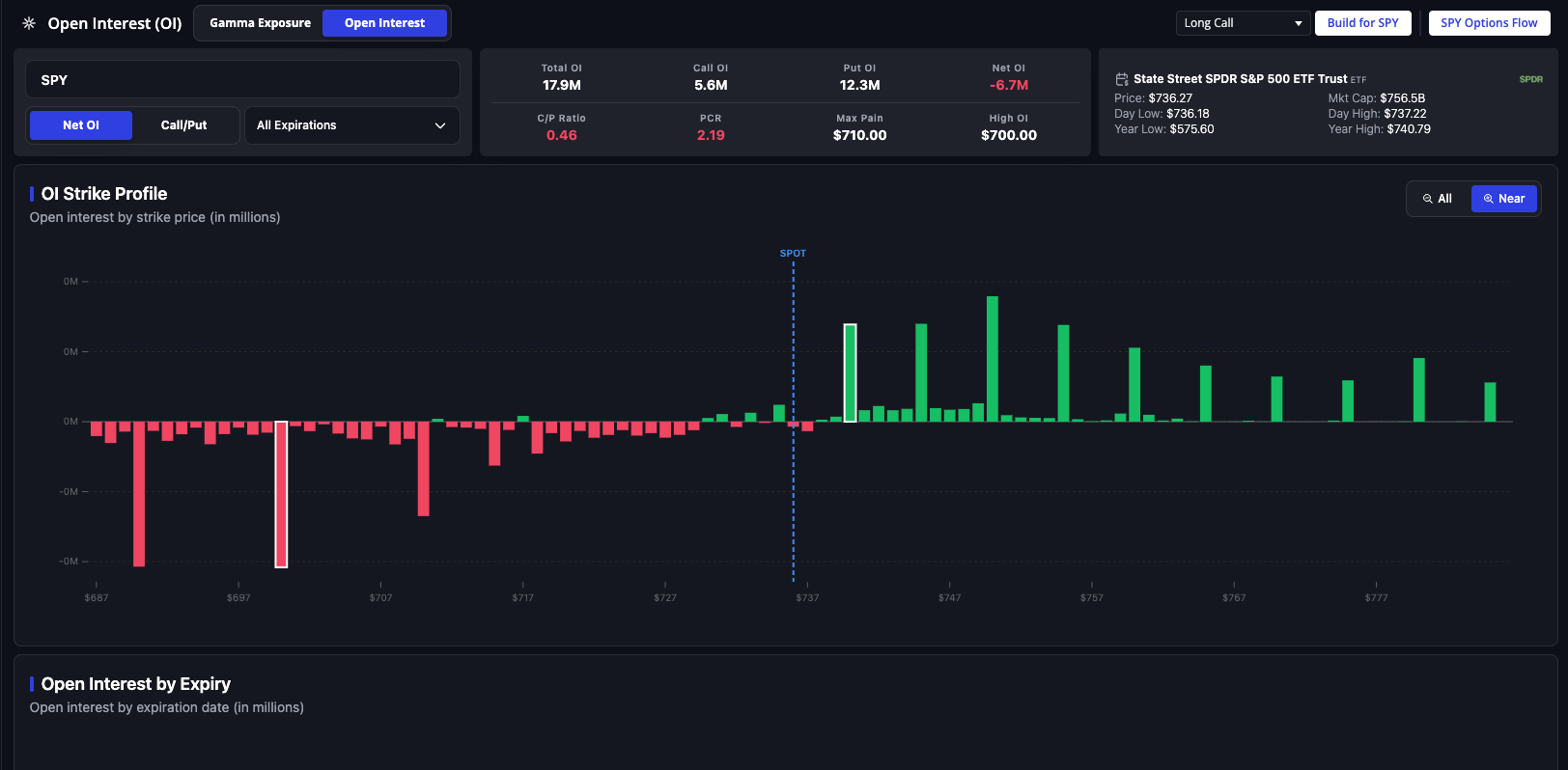Click the sun-like icon beside Open Interest (OI)
The width and height of the screenshot is (1568, 770).
[x=29, y=23]
